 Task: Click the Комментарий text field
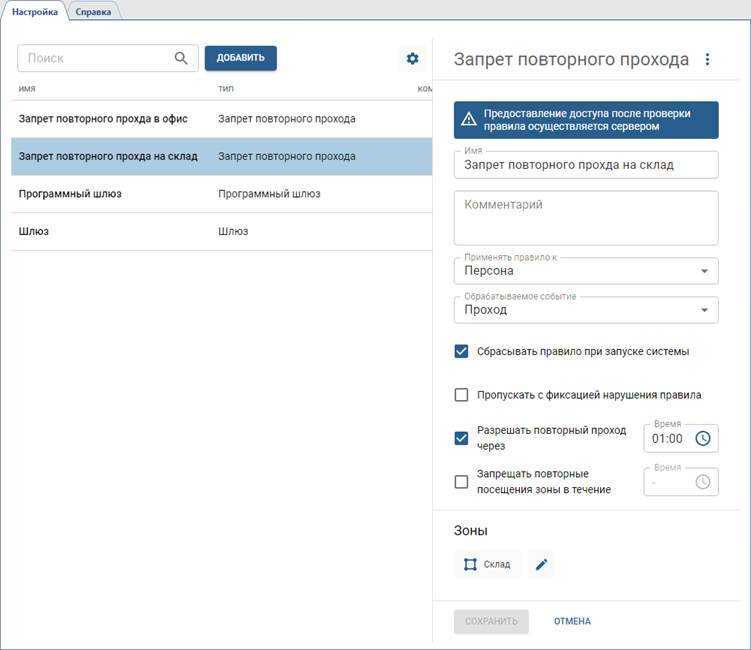586,218
